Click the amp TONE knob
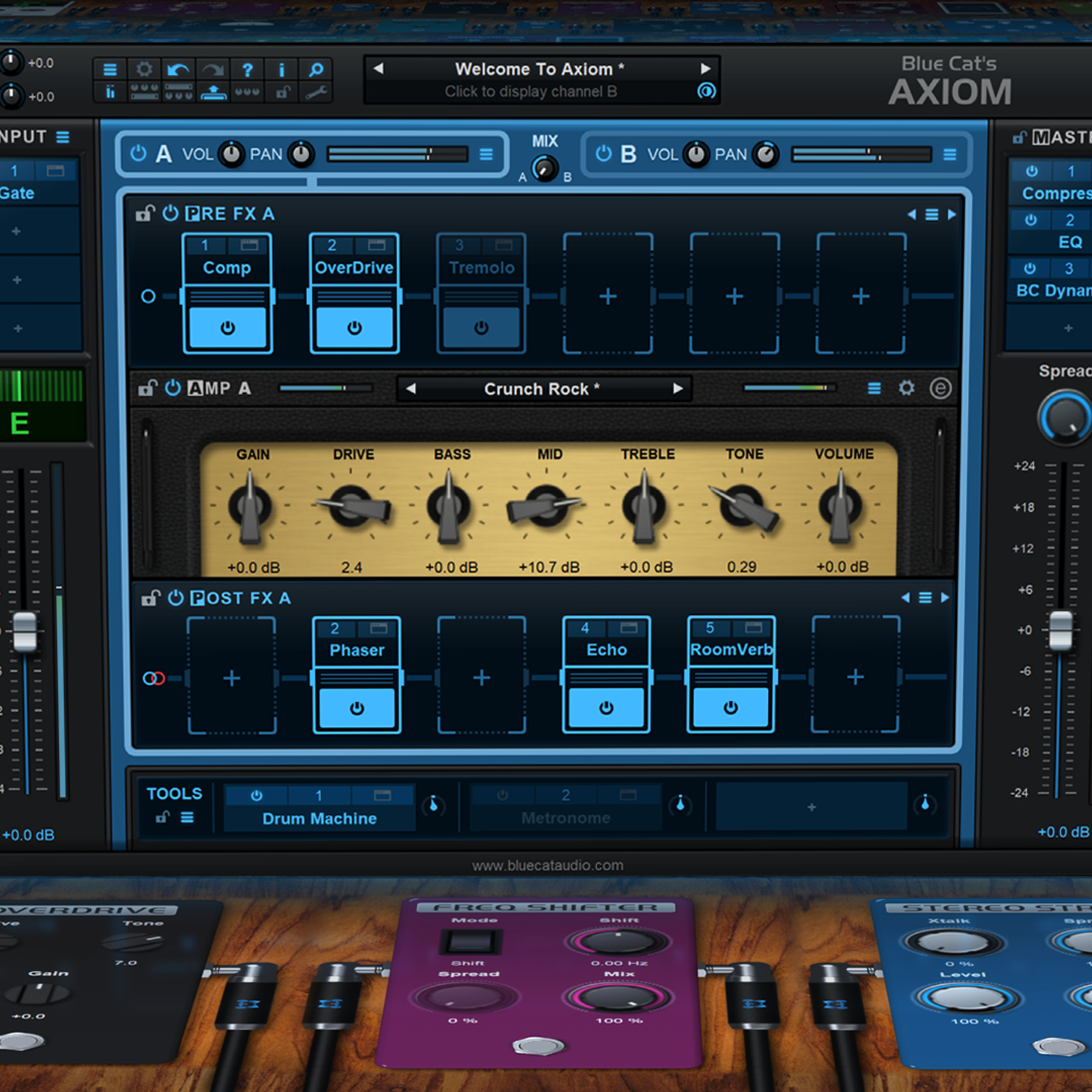Image resolution: width=1092 pixels, height=1092 pixels. click(x=743, y=506)
